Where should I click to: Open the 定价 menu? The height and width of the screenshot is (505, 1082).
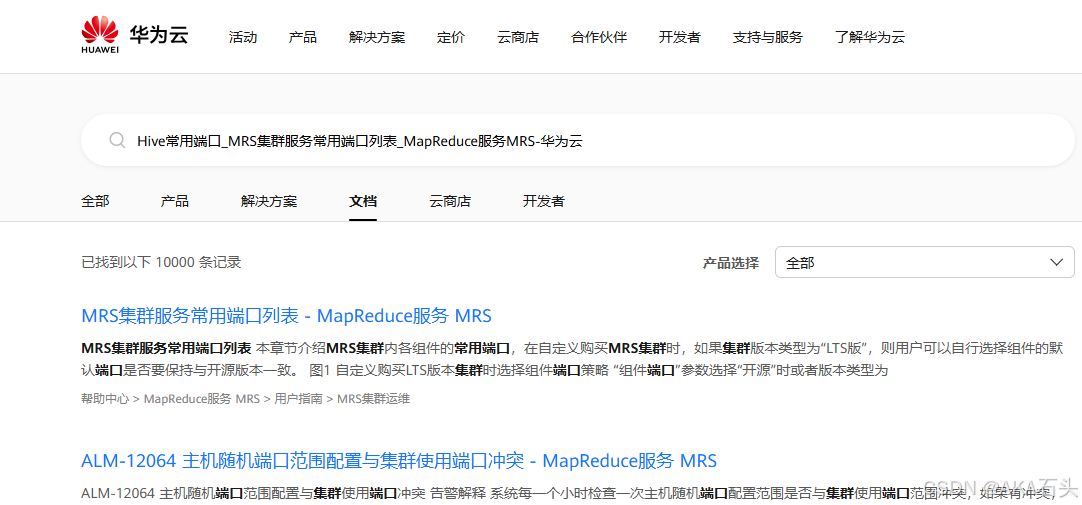point(451,37)
